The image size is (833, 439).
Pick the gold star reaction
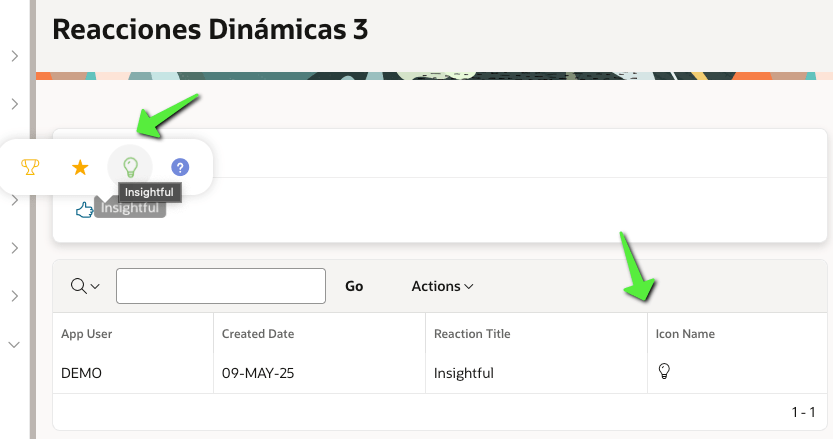pyautogui.click(x=80, y=167)
